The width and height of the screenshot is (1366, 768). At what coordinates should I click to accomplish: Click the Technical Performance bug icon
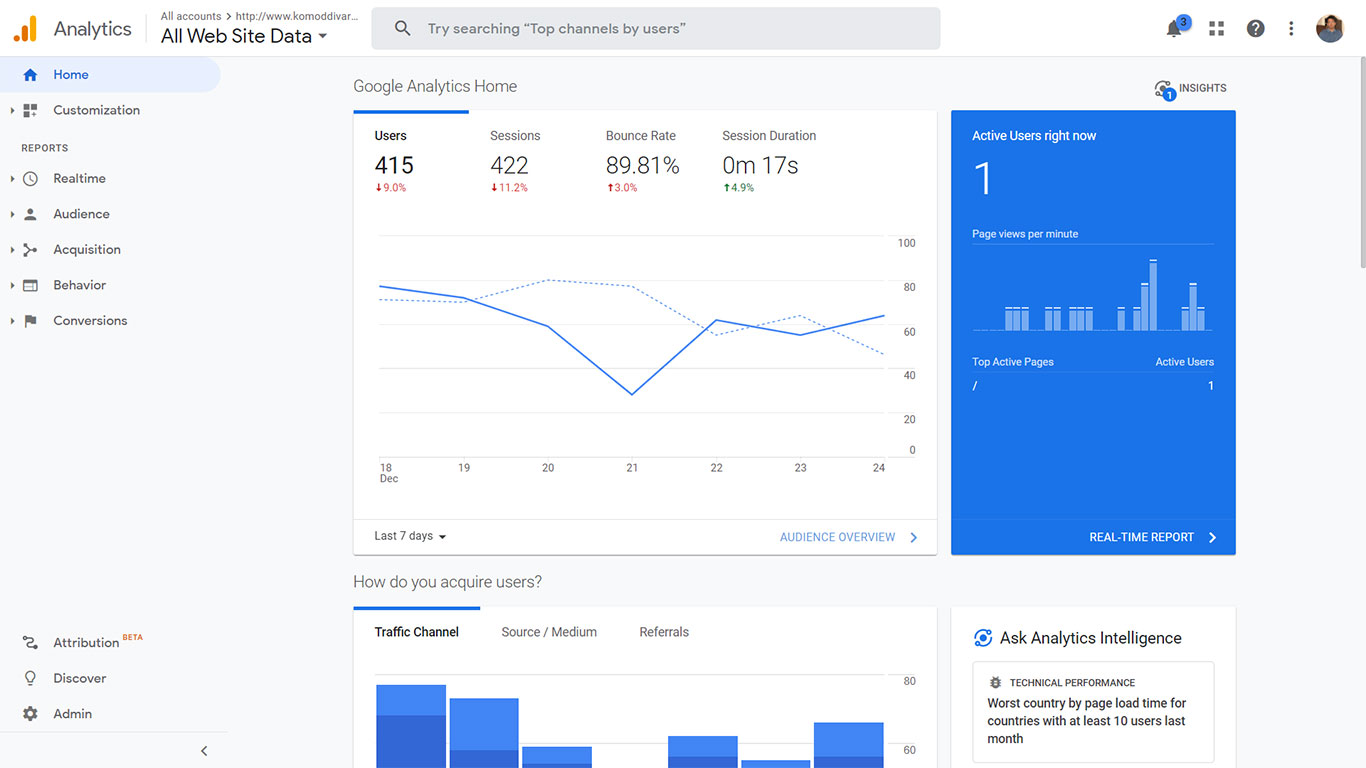(x=995, y=683)
